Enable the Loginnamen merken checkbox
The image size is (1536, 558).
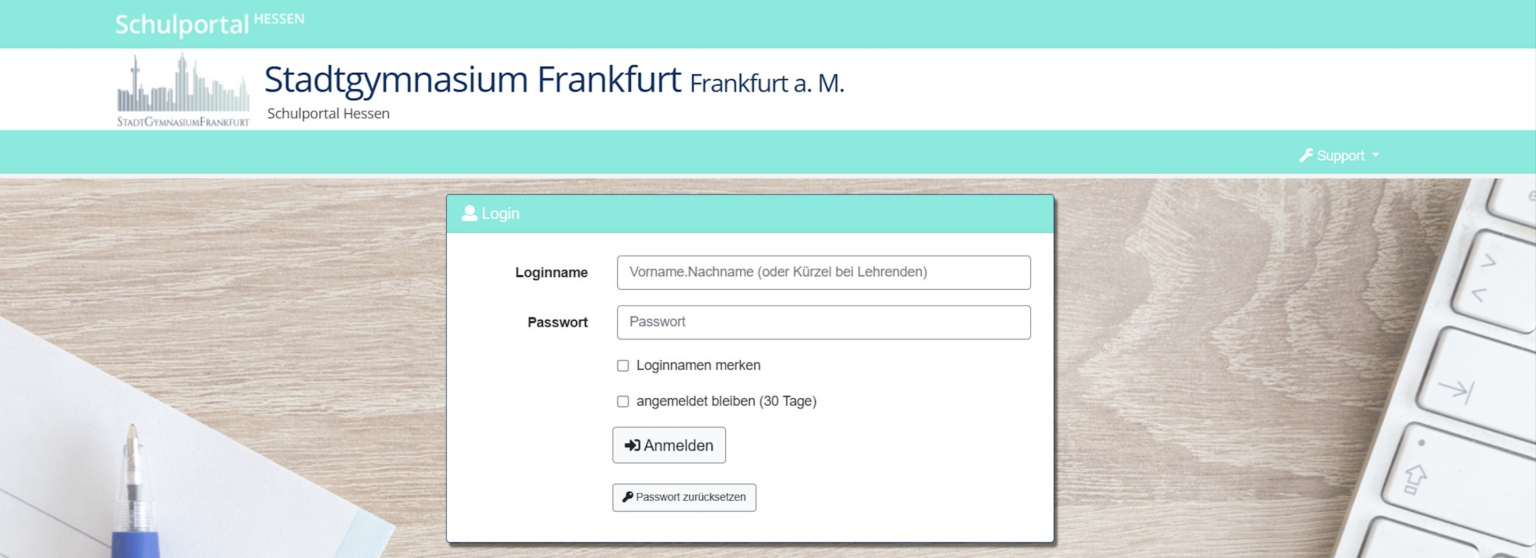[623, 366]
